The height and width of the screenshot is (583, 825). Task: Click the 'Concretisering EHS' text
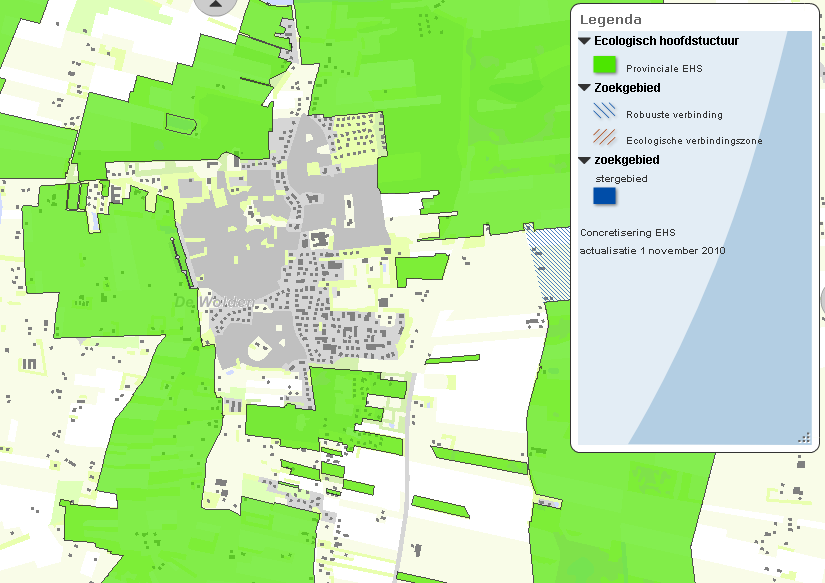pyautogui.click(x=628, y=233)
